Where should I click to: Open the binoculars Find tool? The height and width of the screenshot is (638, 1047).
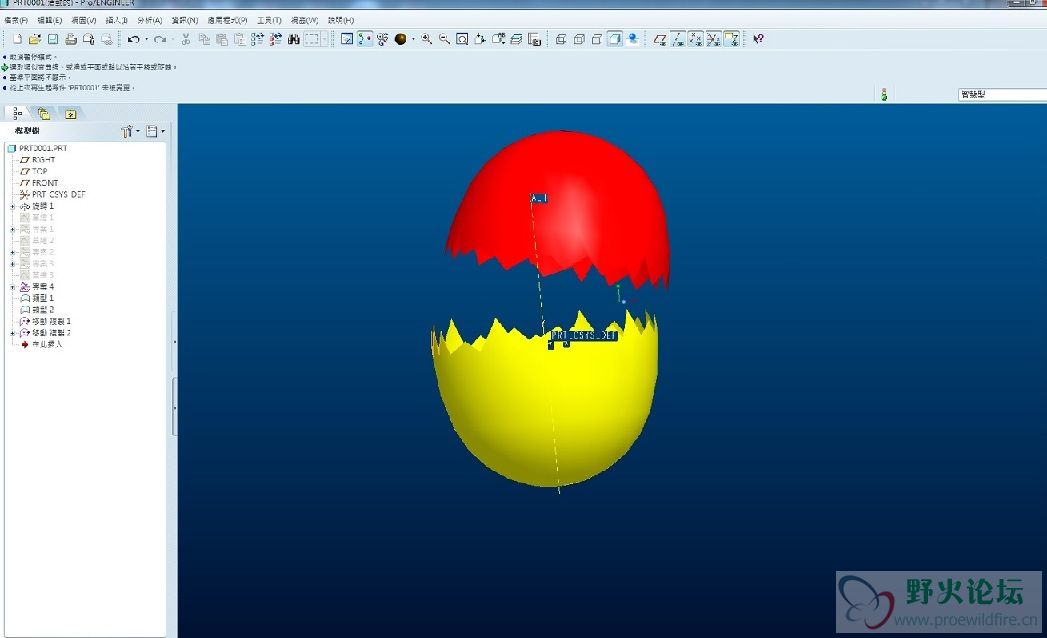point(294,39)
